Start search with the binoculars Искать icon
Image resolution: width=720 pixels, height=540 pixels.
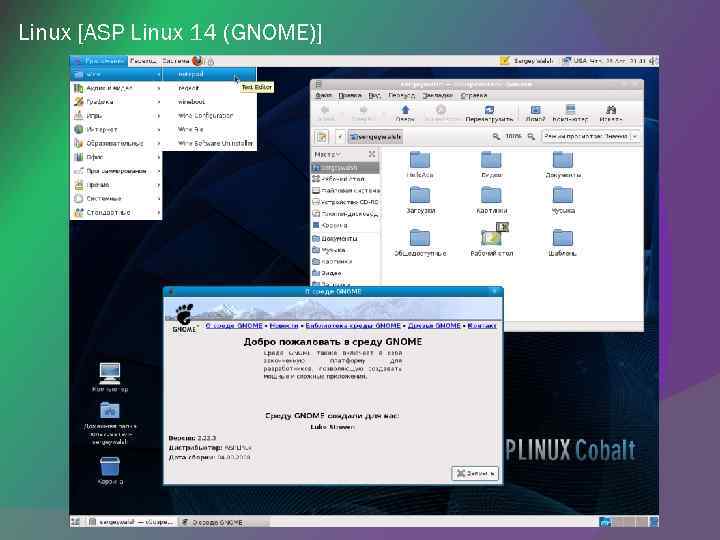(x=611, y=113)
